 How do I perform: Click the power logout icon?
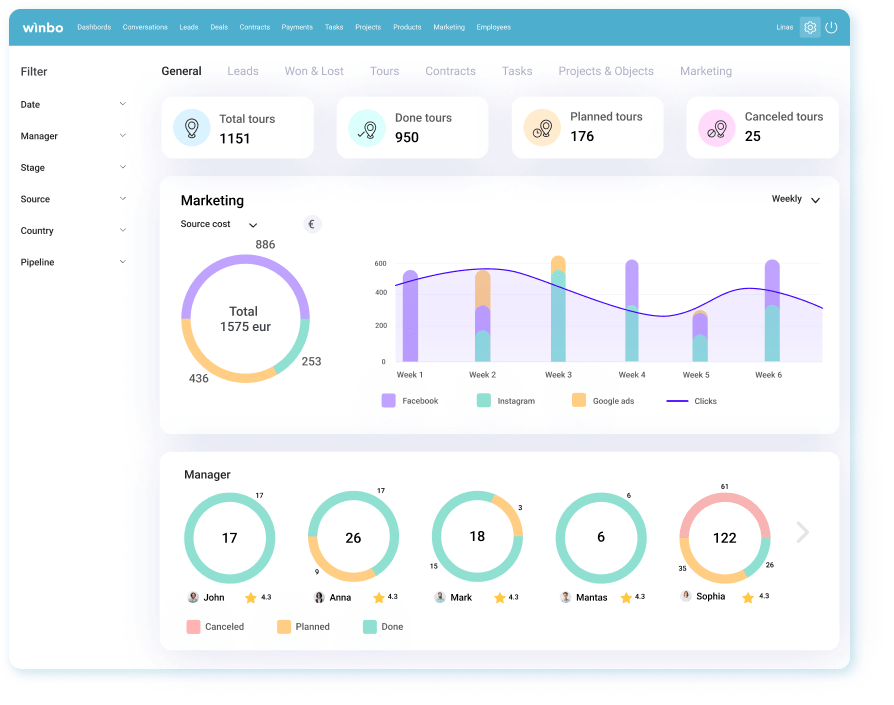[x=832, y=28]
